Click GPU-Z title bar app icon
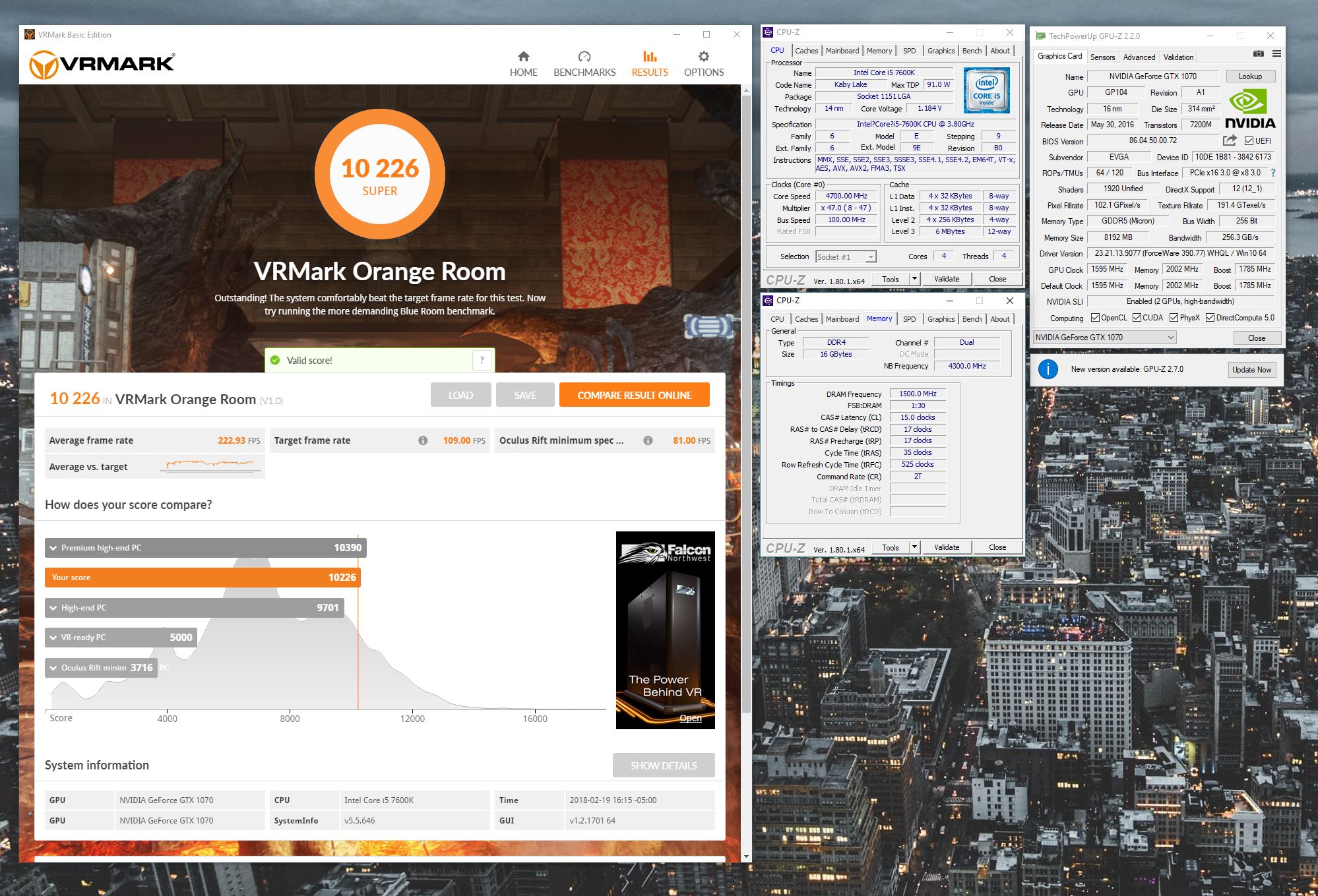The image size is (1318, 896). (1040, 36)
